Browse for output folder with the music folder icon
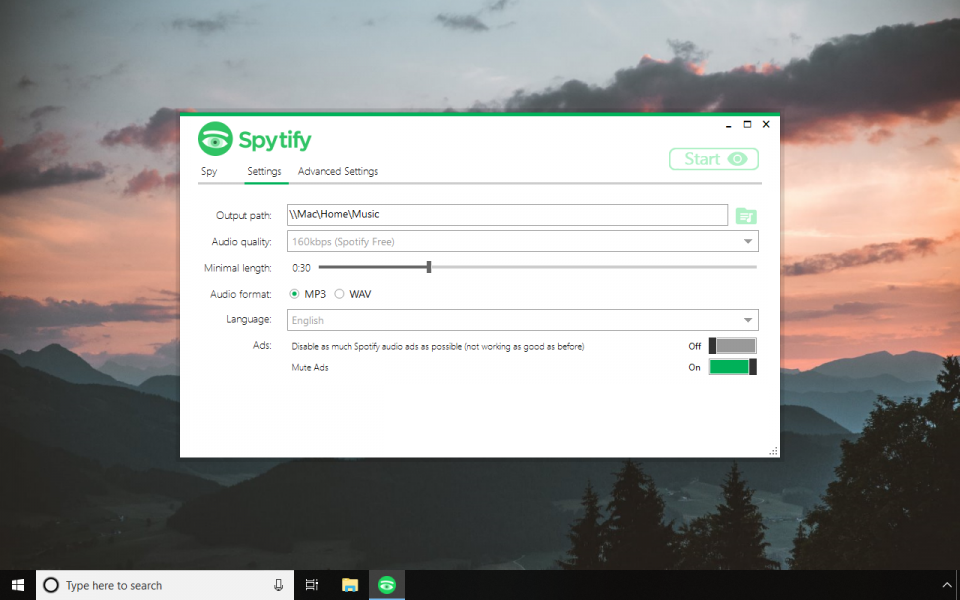The image size is (960, 600). click(746, 216)
